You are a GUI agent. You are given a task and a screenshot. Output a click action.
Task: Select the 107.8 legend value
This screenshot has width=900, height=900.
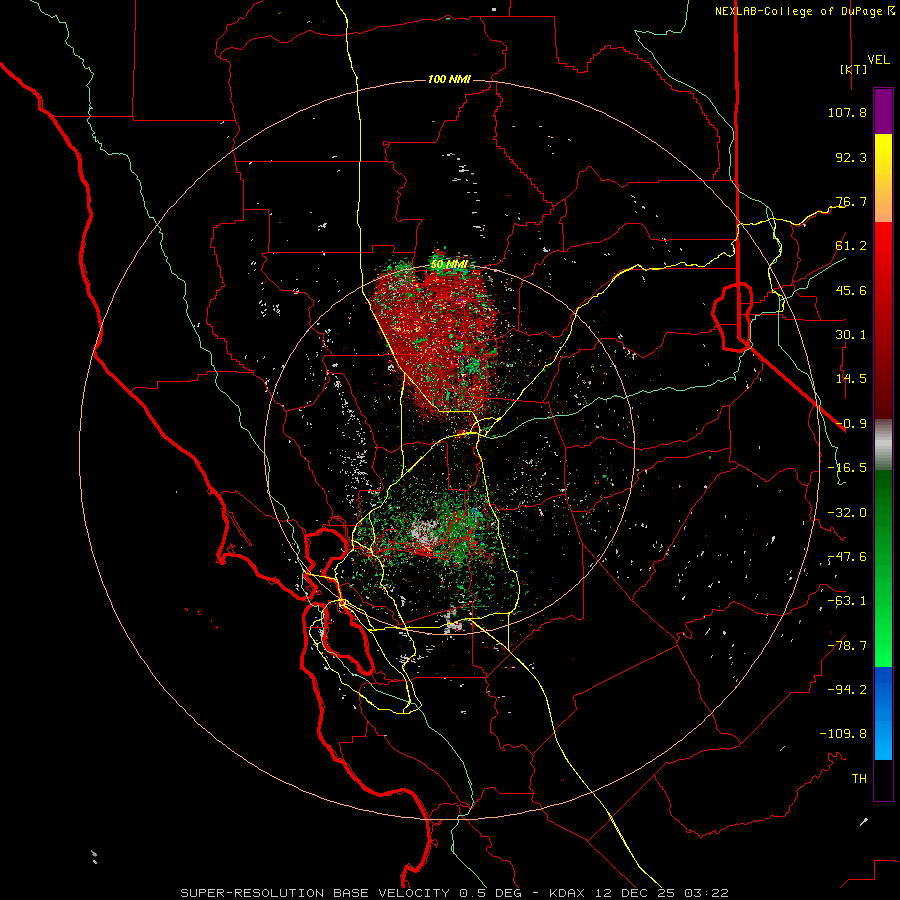click(847, 112)
